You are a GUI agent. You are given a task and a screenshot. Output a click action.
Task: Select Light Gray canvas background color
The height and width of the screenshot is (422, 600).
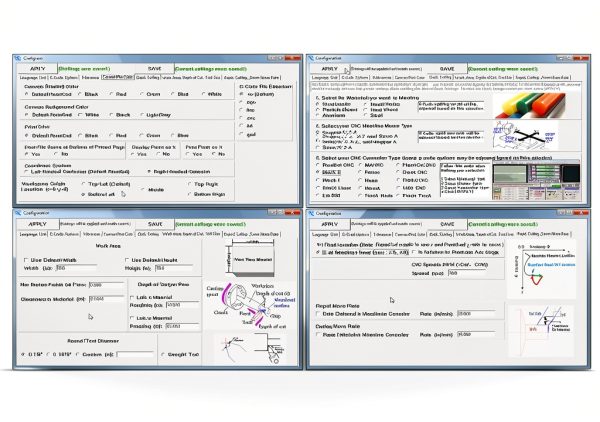point(156,115)
